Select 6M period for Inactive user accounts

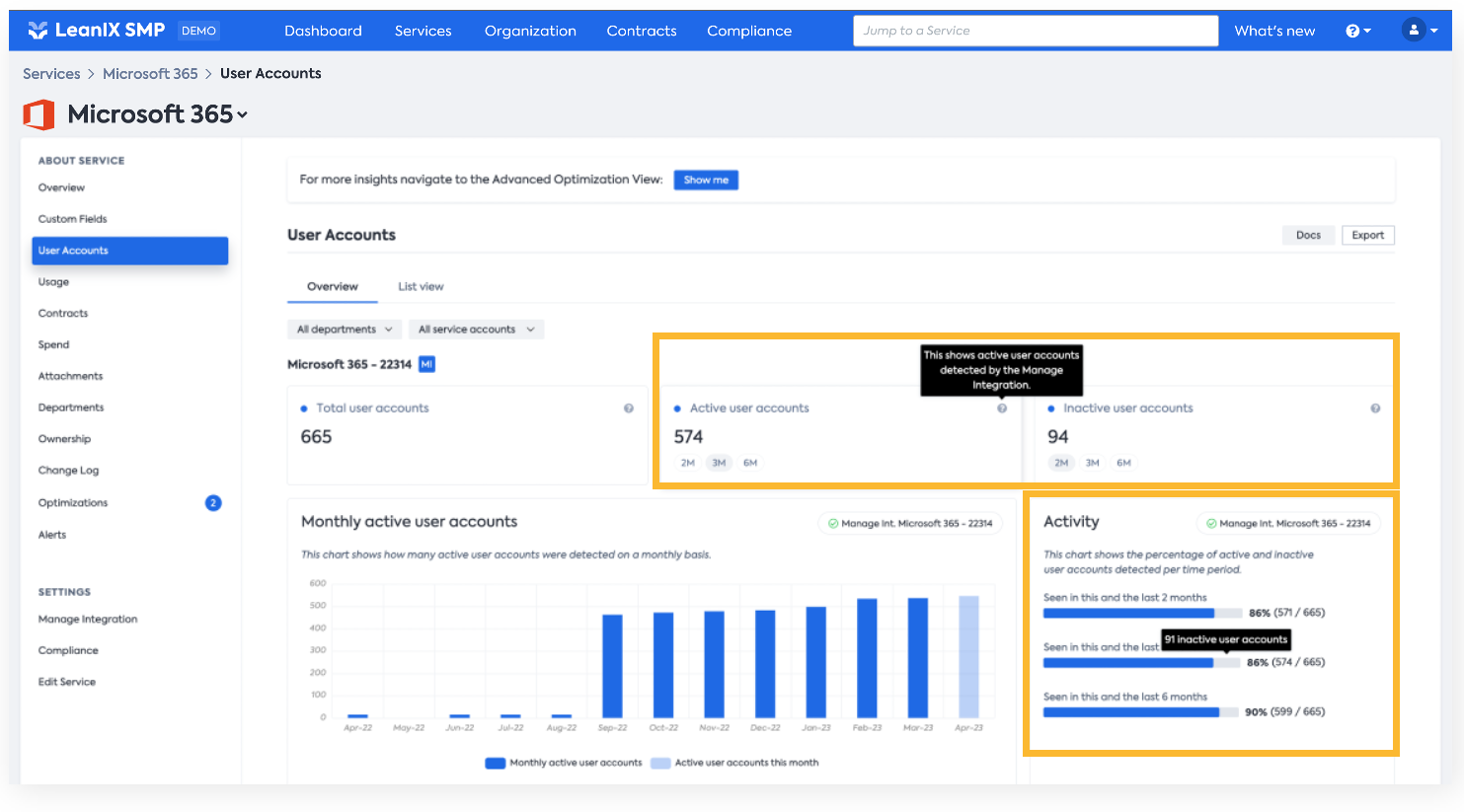tap(1123, 463)
